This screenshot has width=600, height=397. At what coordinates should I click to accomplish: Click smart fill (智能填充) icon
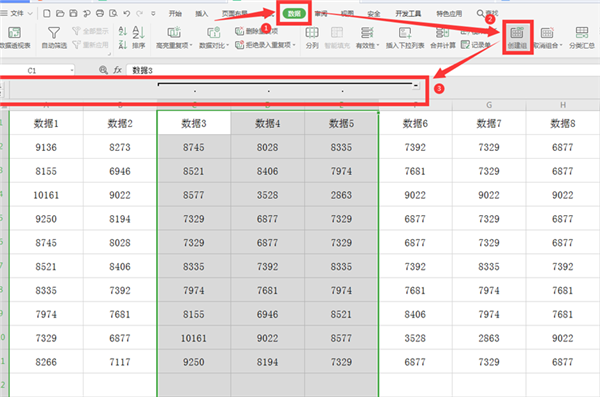click(x=337, y=33)
